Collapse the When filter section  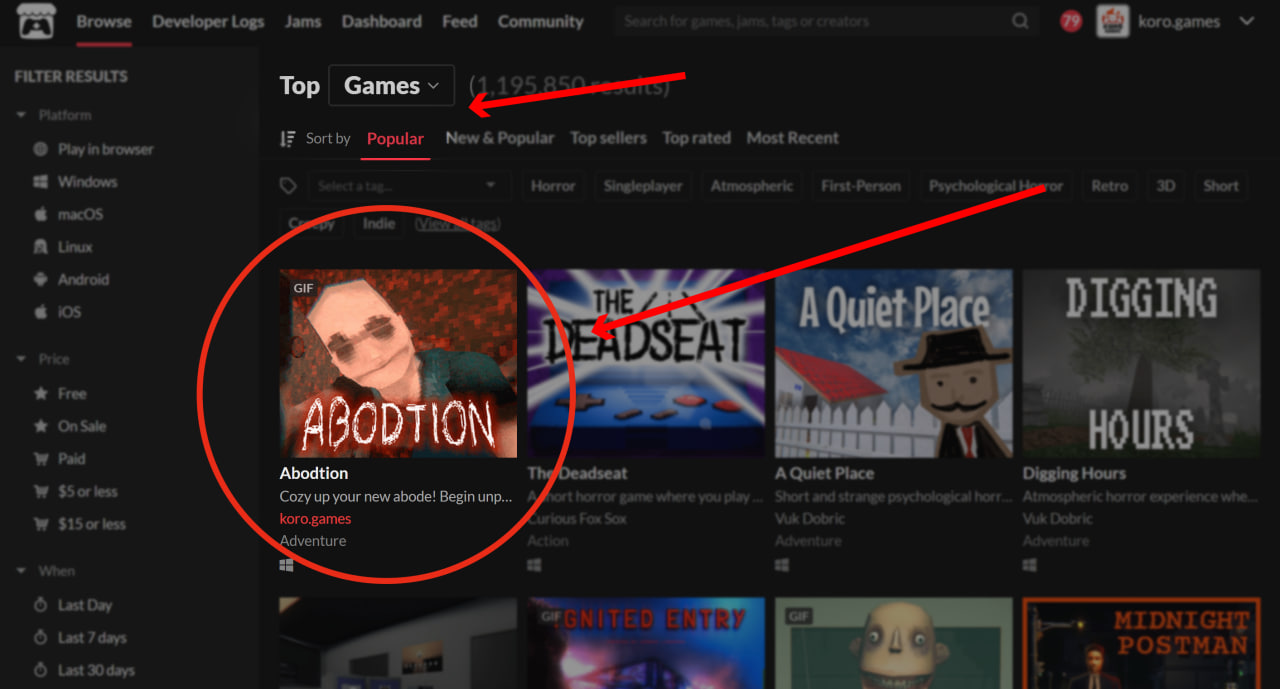44,571
